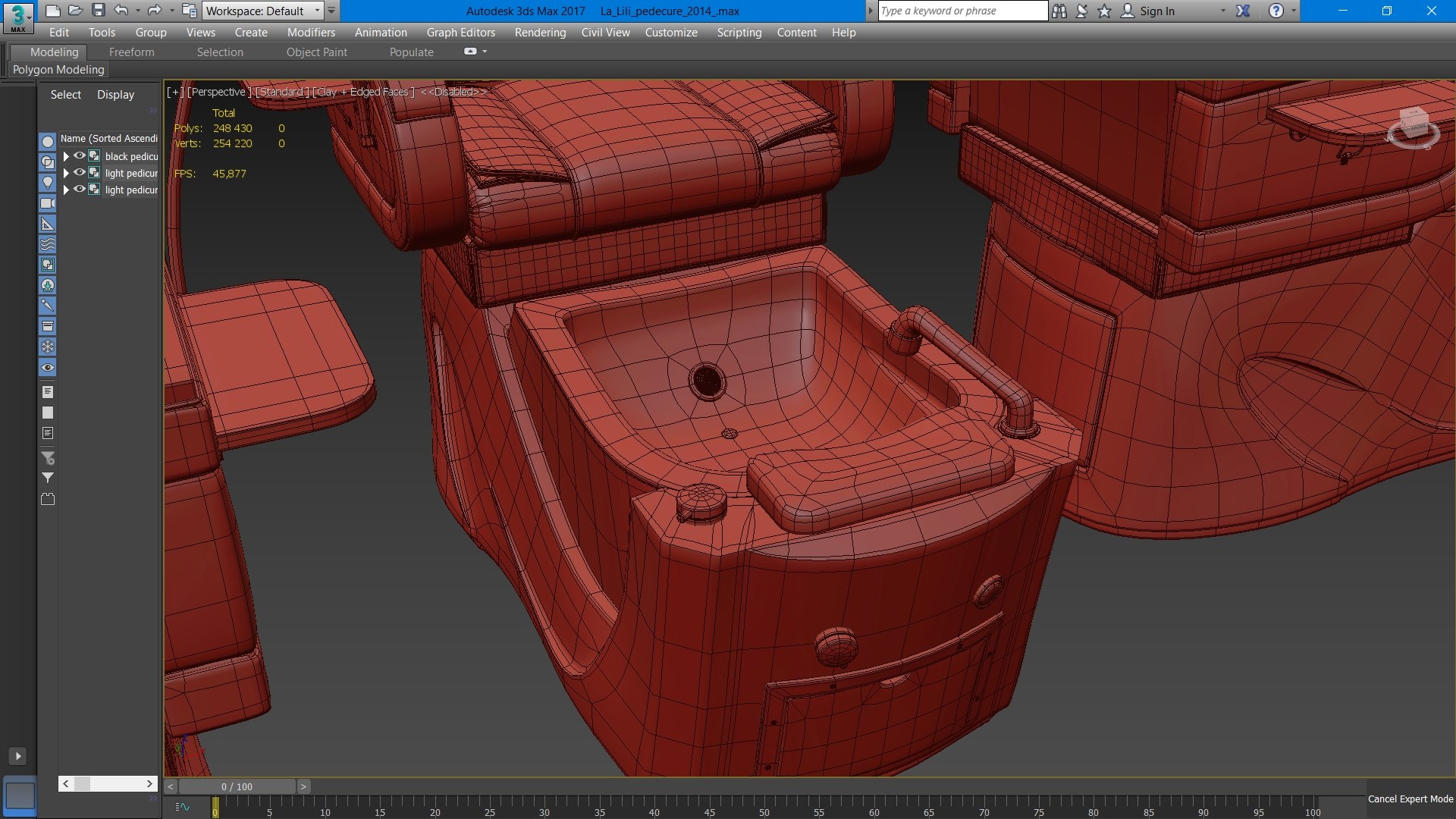Step time slider forward with right arrow

303,786
